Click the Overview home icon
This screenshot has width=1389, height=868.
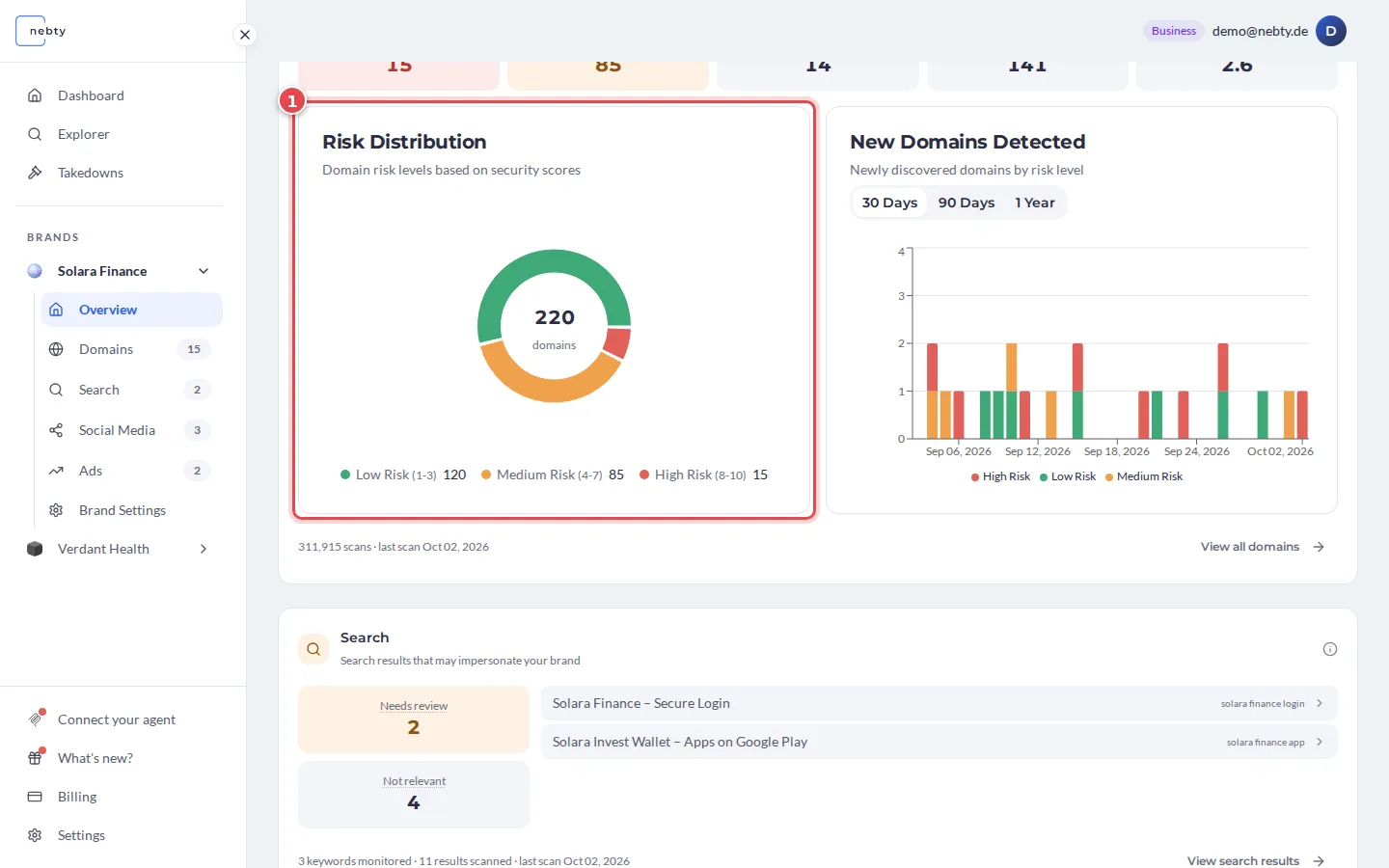(x=56, y=310)
